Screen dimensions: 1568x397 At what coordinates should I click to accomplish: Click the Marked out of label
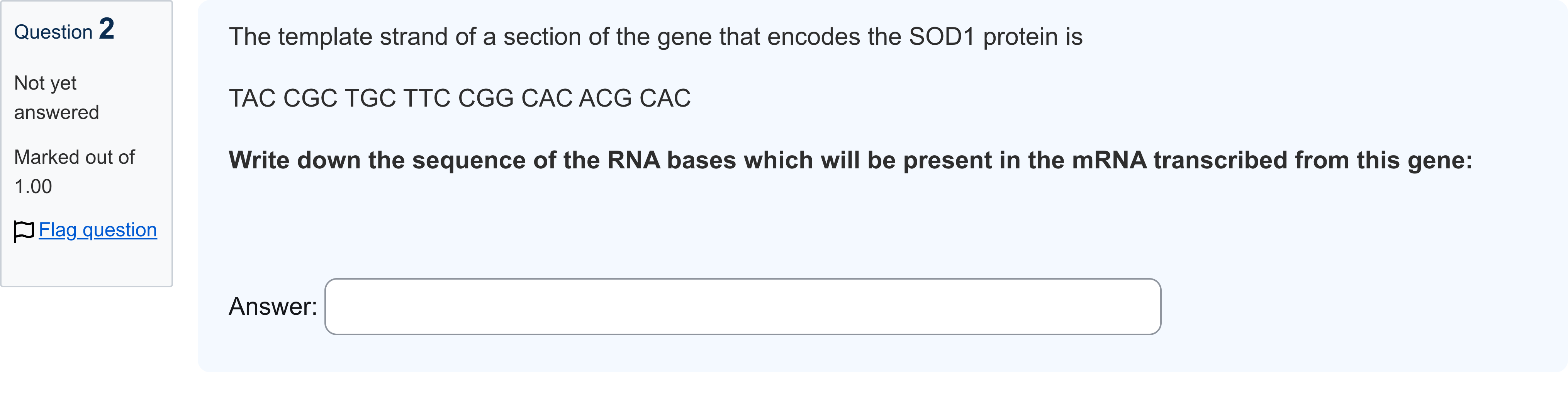[74, 157]
